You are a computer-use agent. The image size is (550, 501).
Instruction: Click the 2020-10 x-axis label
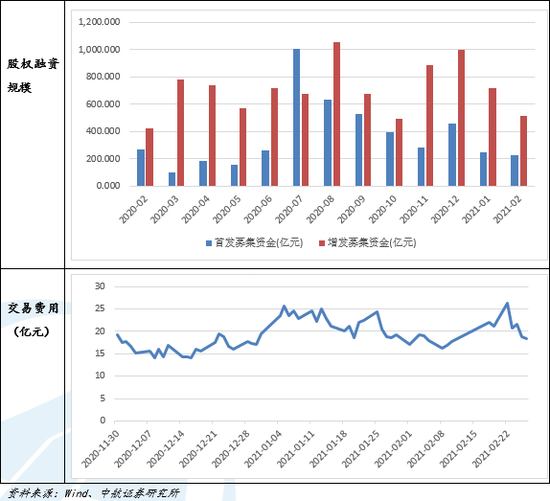click(x=382, y=209)
